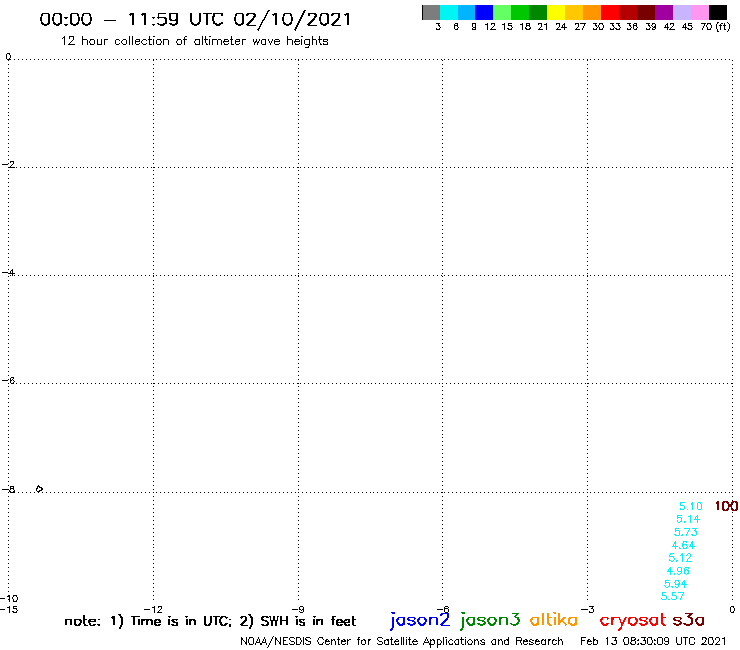Pick the orange swatch in the wave legend
This screenshot has height=650, width=740.
tap(592, 12)
